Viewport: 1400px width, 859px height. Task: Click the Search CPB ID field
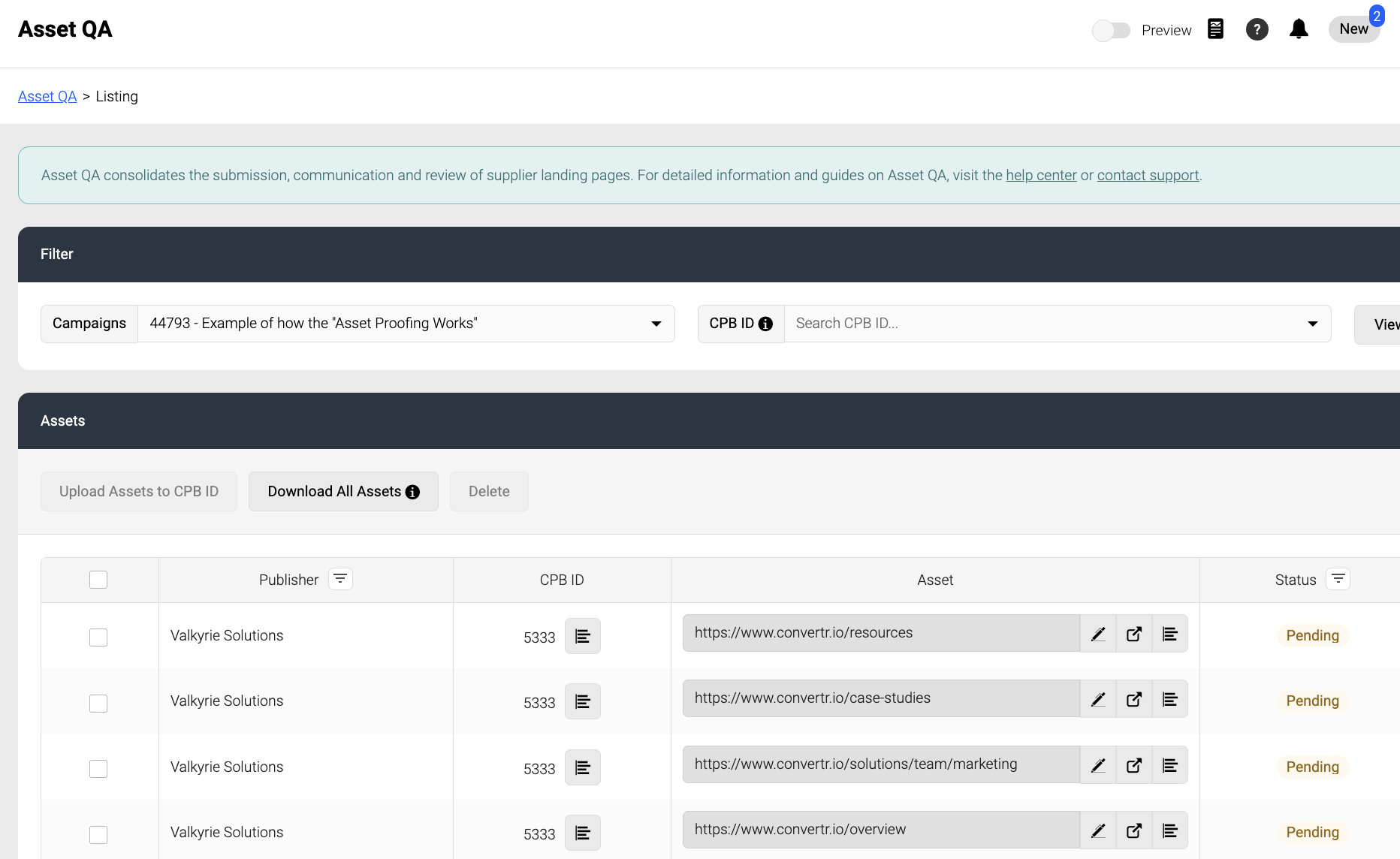[1044, 324]
